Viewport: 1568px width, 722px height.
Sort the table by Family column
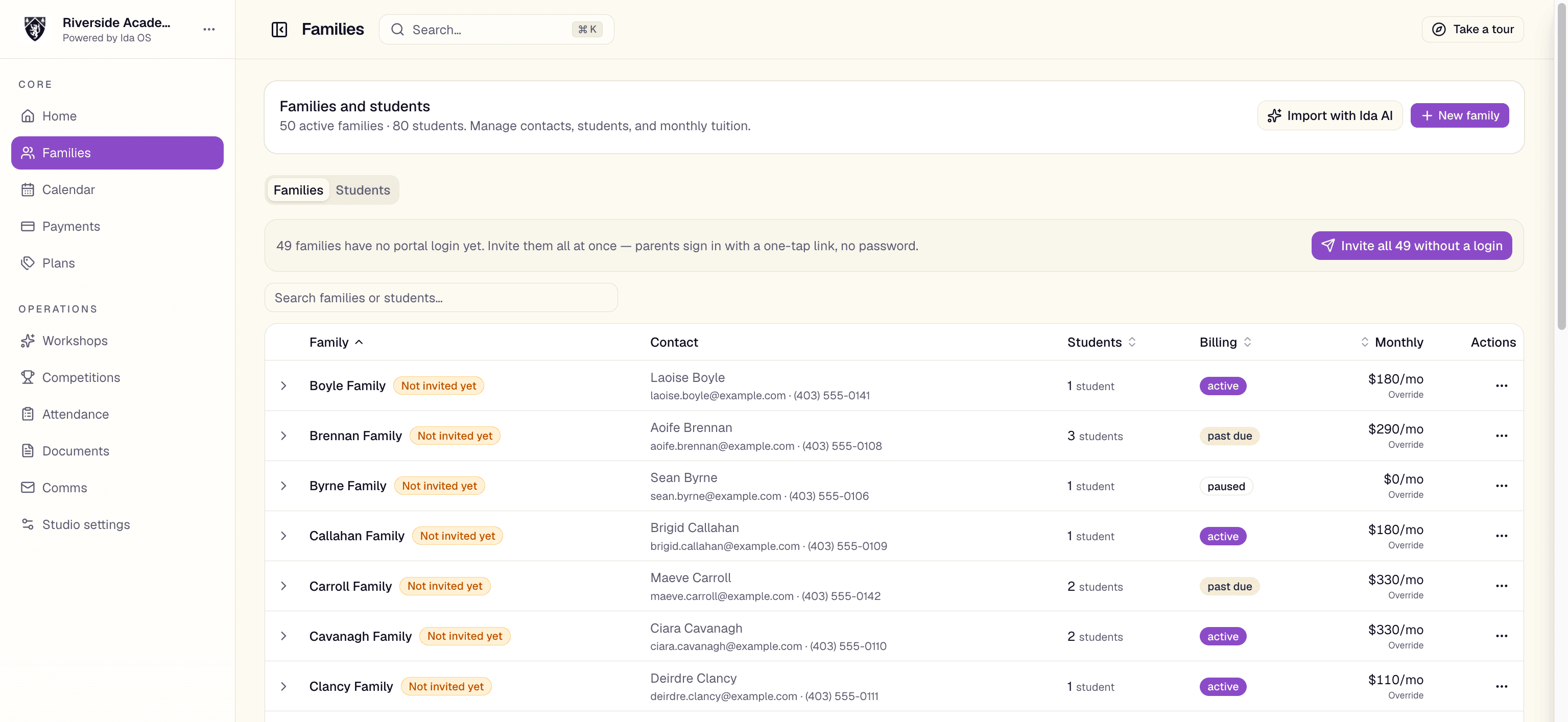[x=336, y=342]
